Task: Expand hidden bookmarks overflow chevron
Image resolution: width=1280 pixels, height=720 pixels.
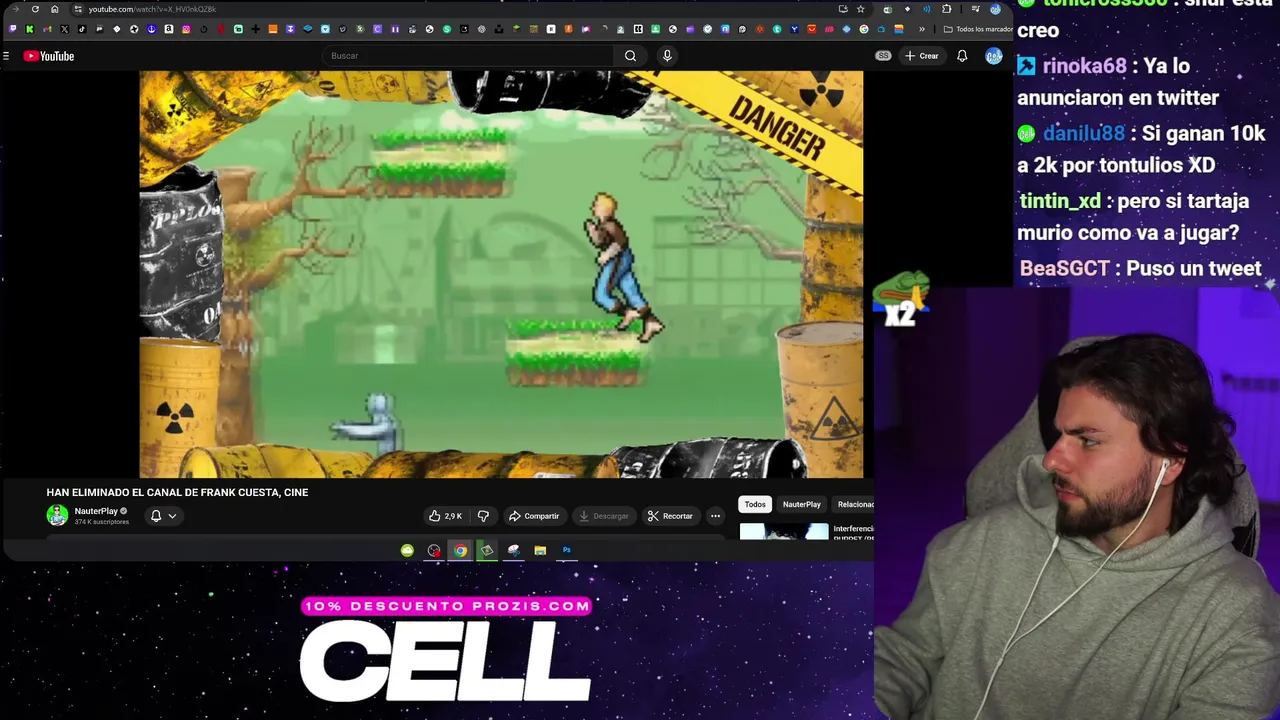Action: pos(921,29)
